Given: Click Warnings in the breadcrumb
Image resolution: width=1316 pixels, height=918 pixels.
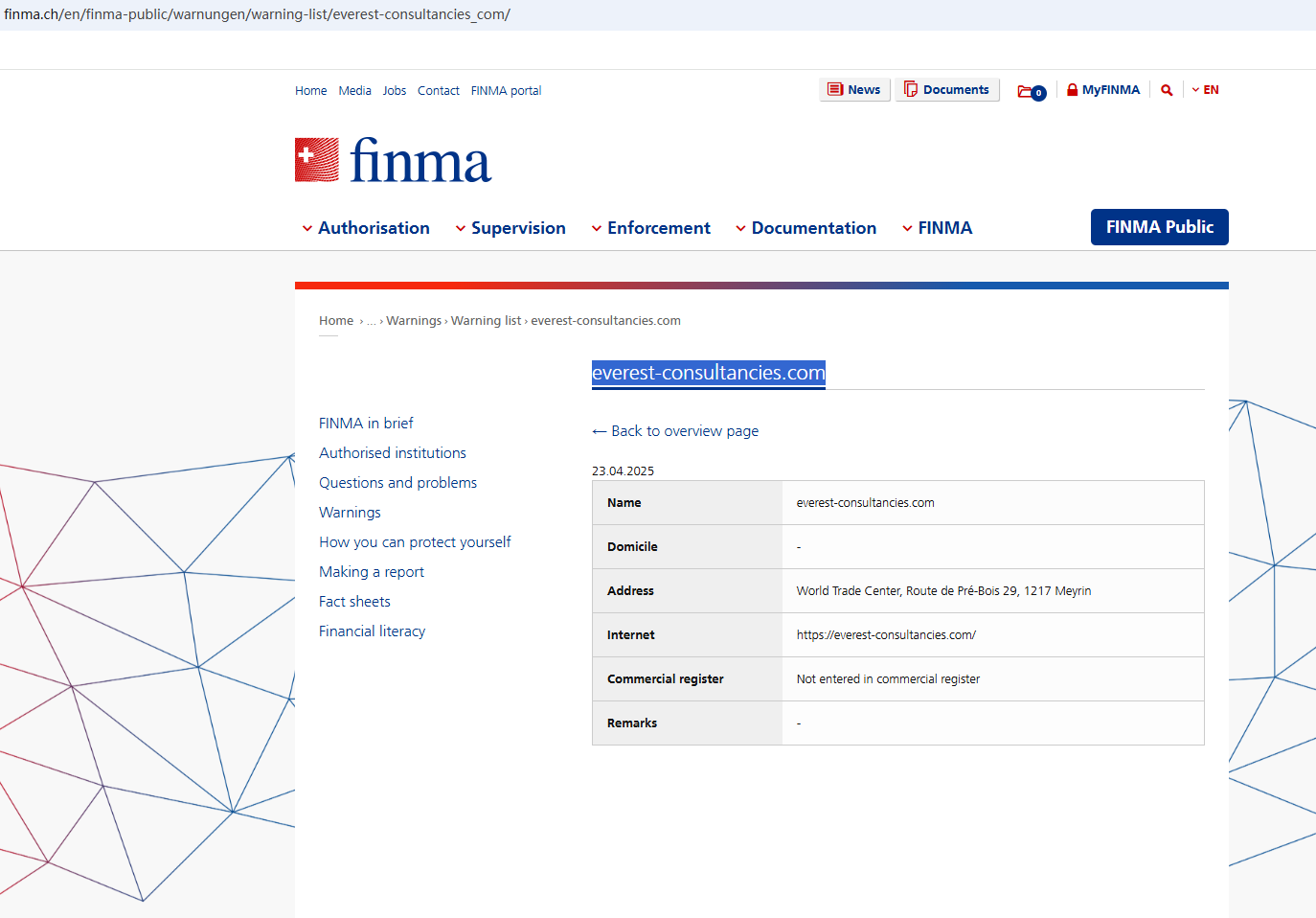Looking at the screenshot, I should pyautogui.click(x=414, y=321).
